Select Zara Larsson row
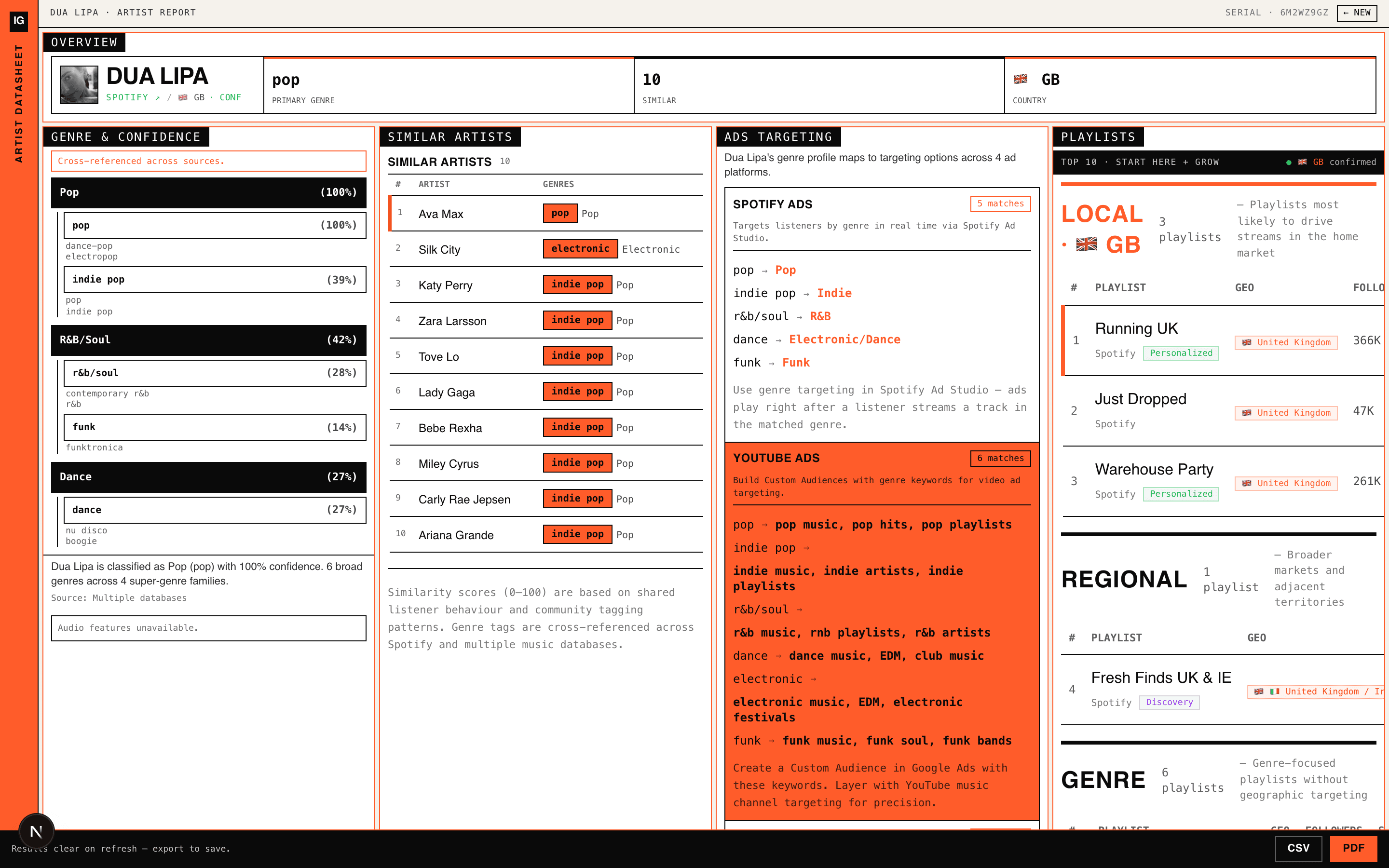Image resolution: width=1389 pixels, height=868 pixels. point(546,320)
